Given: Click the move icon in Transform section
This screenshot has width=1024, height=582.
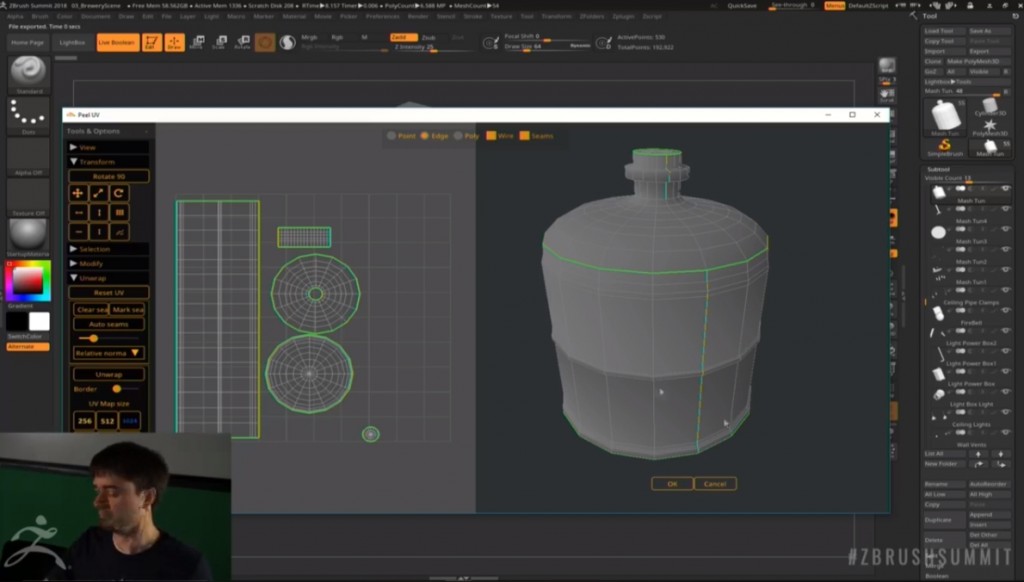Looking at the screenshot, I should [x=78, y=193].
